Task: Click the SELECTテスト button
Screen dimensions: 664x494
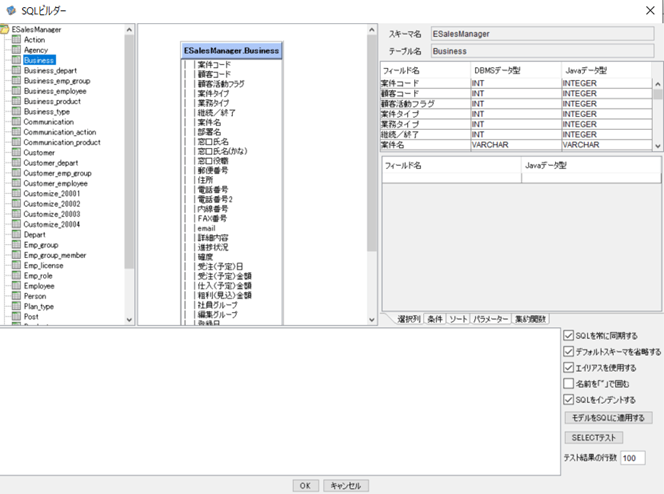Action: [x=594, y=438]
